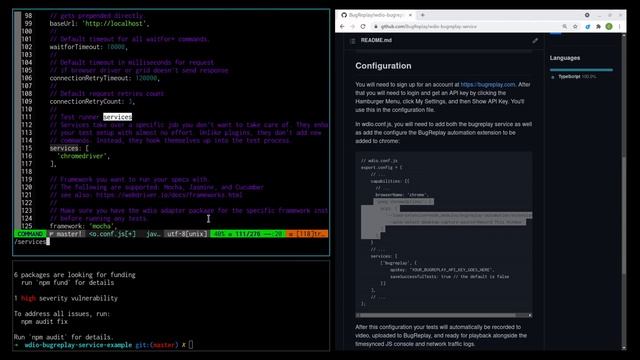Go back in the Chrome browser
The height and width of the screenshot is (360, 640).
342,27
